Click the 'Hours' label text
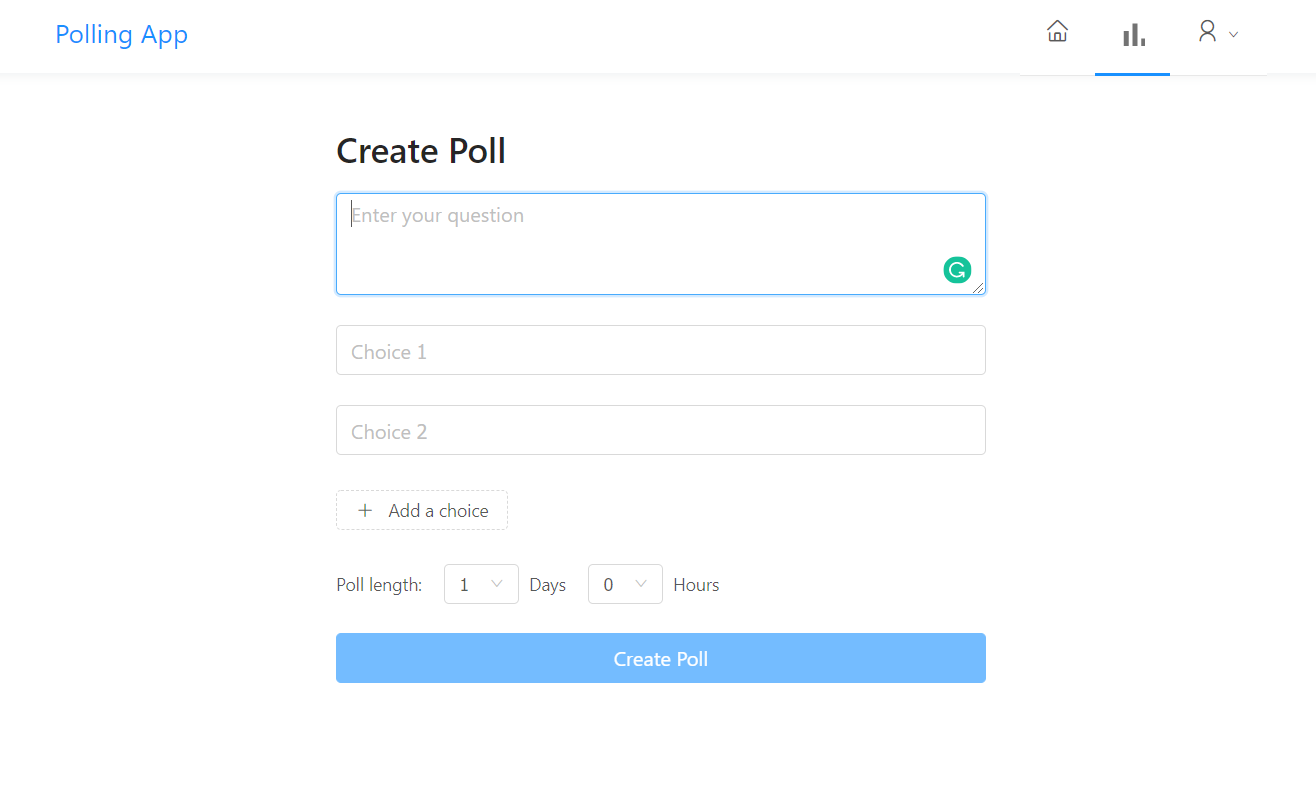The width and height of the screenshot is (1316, 801). (696, 585)
